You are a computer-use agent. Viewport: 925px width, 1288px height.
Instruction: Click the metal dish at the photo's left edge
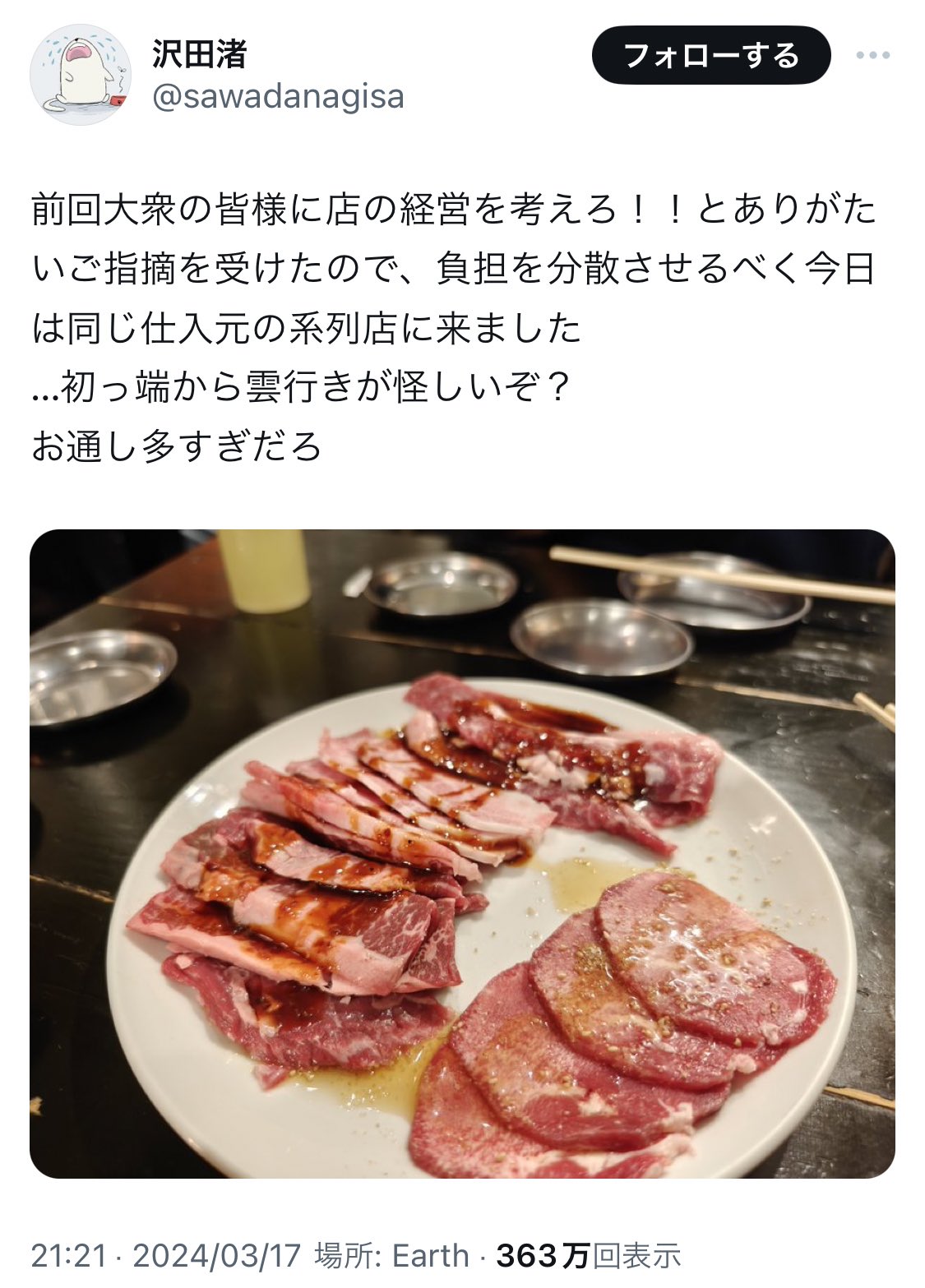tap(100, 676)
